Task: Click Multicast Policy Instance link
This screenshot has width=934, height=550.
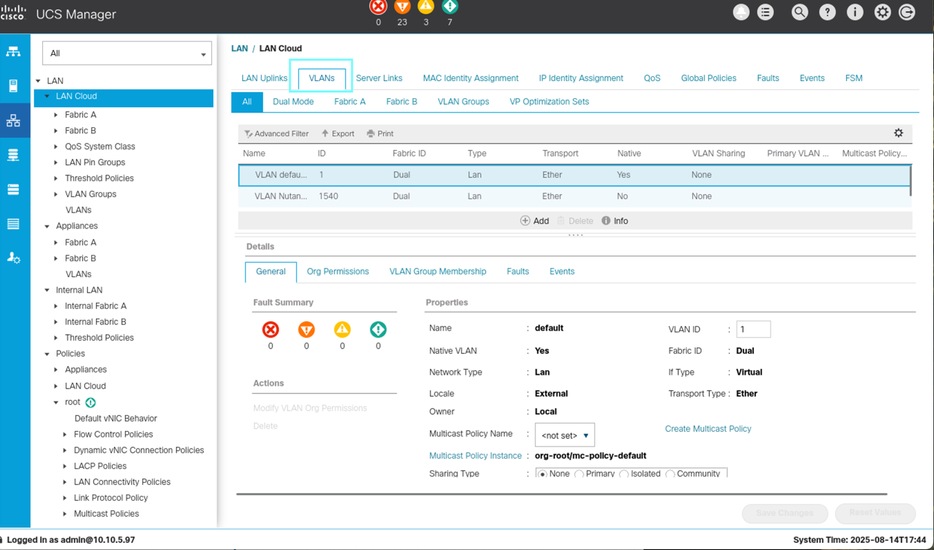Action: (x=475, y=455)
